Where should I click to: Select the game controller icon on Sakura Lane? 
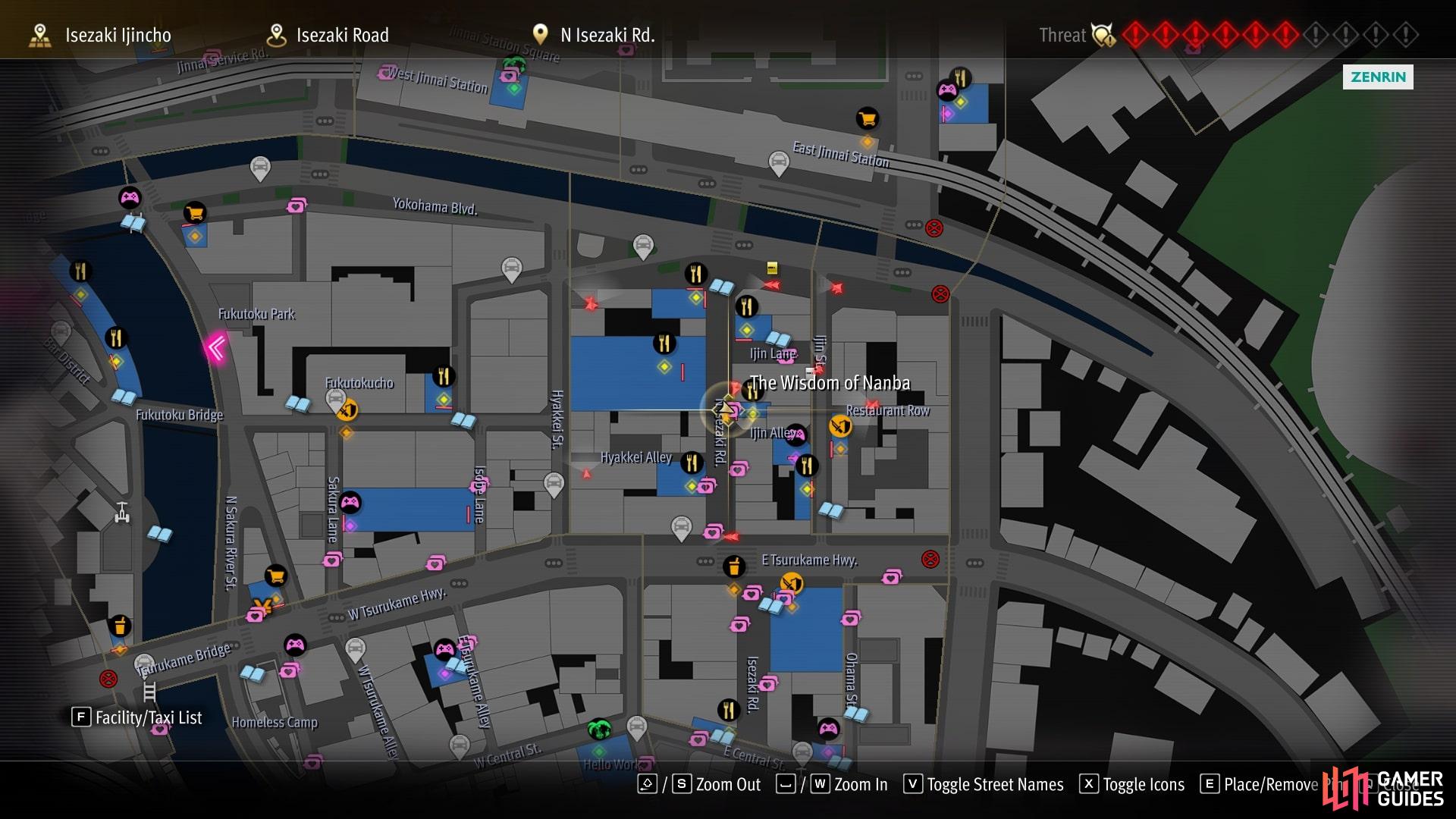click(x=350, y=502)
